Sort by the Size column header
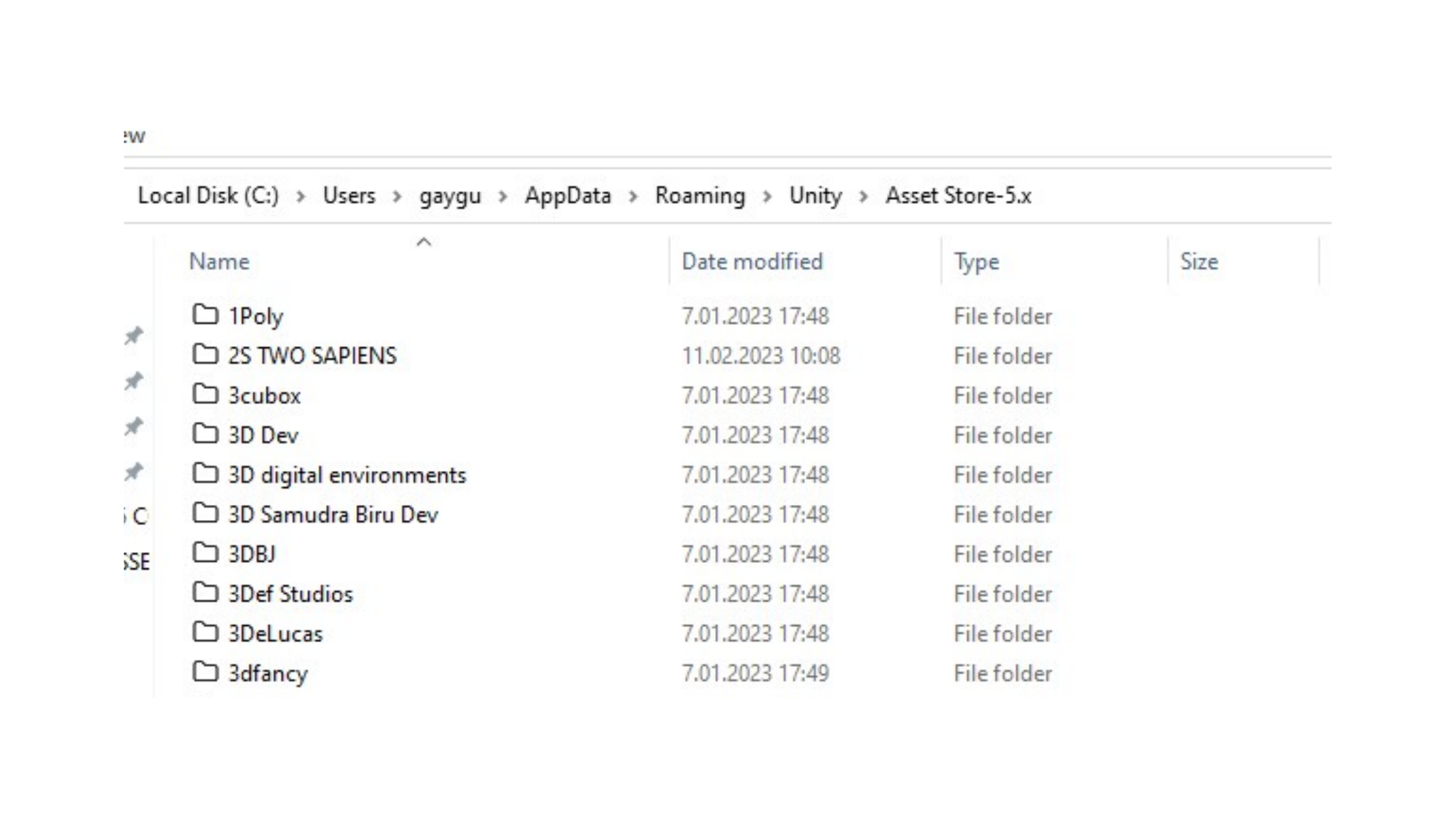This screenshot has height=819, width=1456. (1199, 261)
